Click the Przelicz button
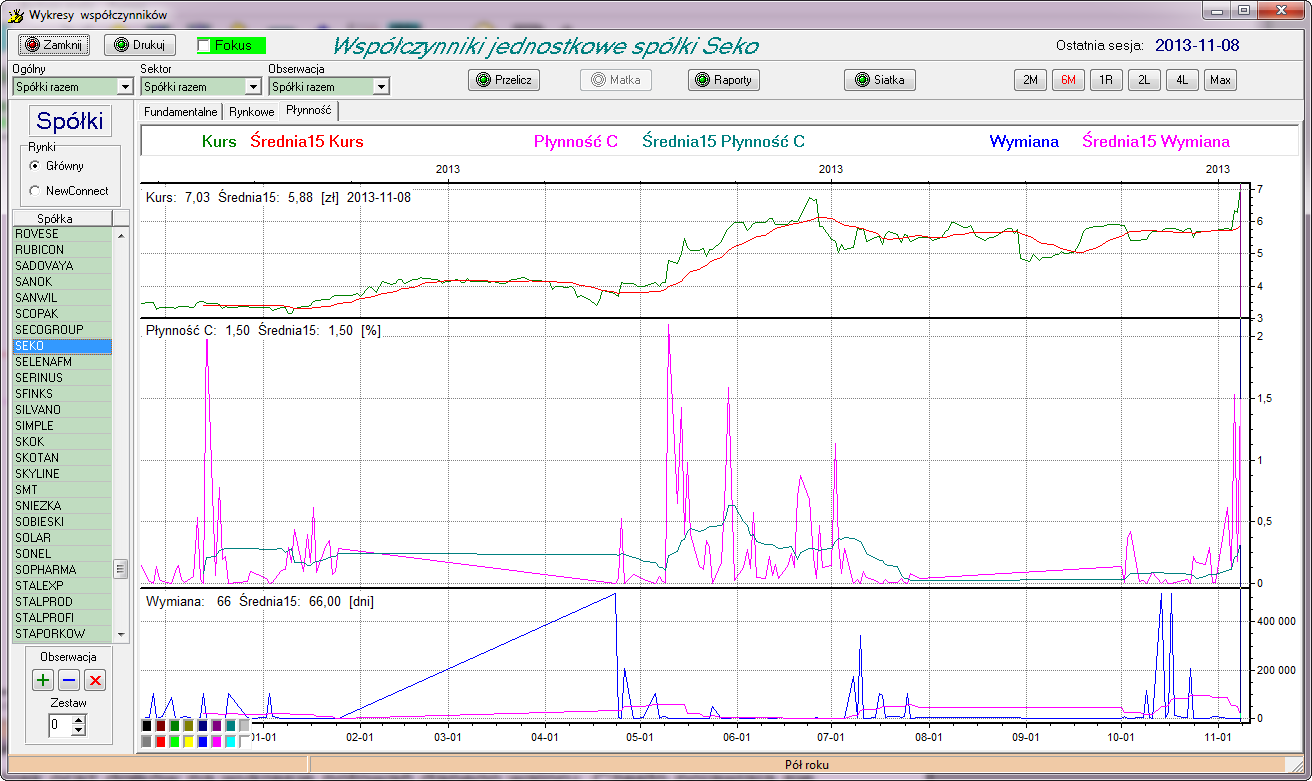The height and width of the screenshot is (781, 1312). (505, 80)
